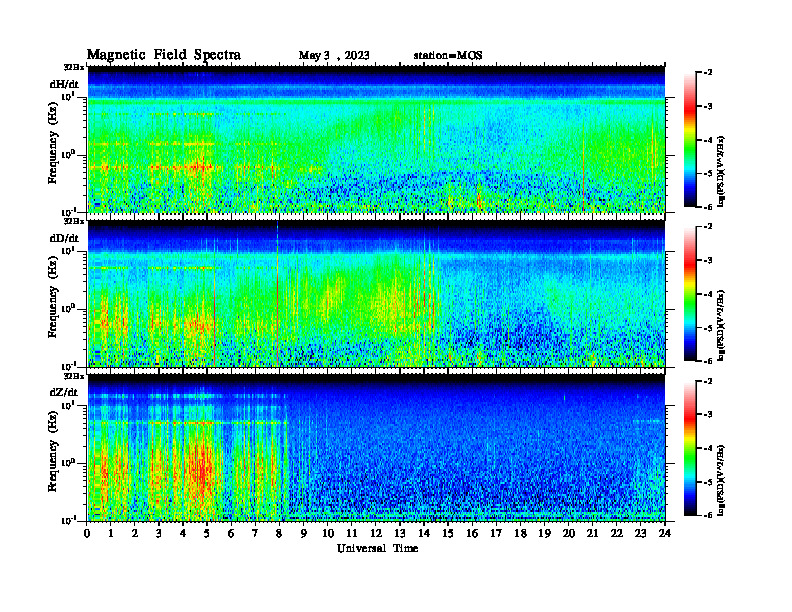This screenshot has height=612, width=792.
Task: Click the hour "22" tick label
Action: pyautogui.click(x=617, y=533)
